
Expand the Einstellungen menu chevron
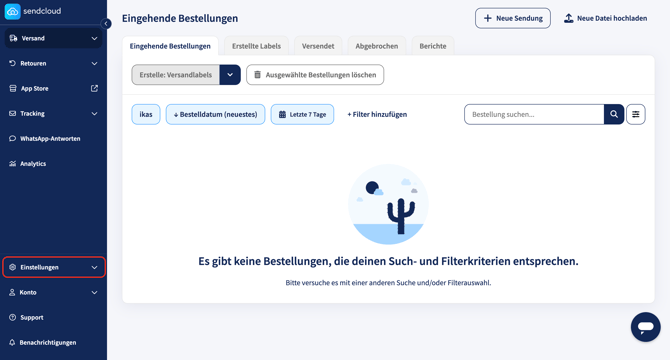pos(94,267)
